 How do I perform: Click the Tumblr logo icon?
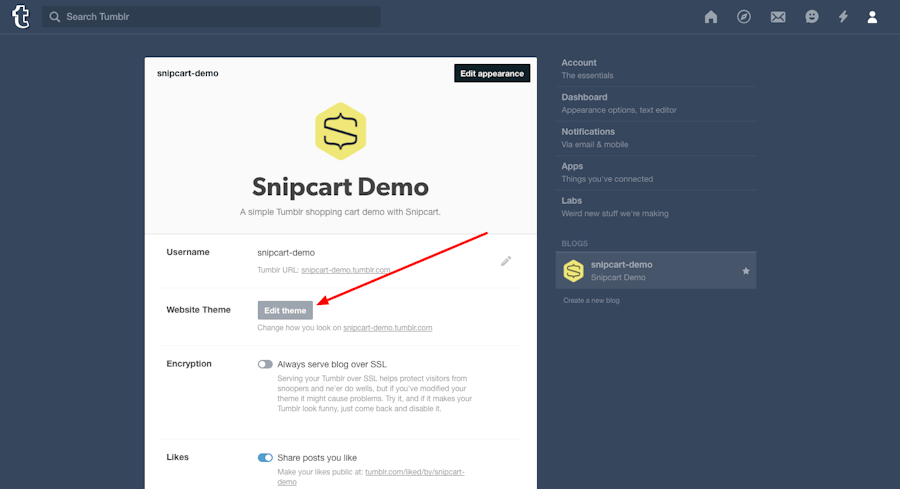pyautogui.click(x=21, y=17)
